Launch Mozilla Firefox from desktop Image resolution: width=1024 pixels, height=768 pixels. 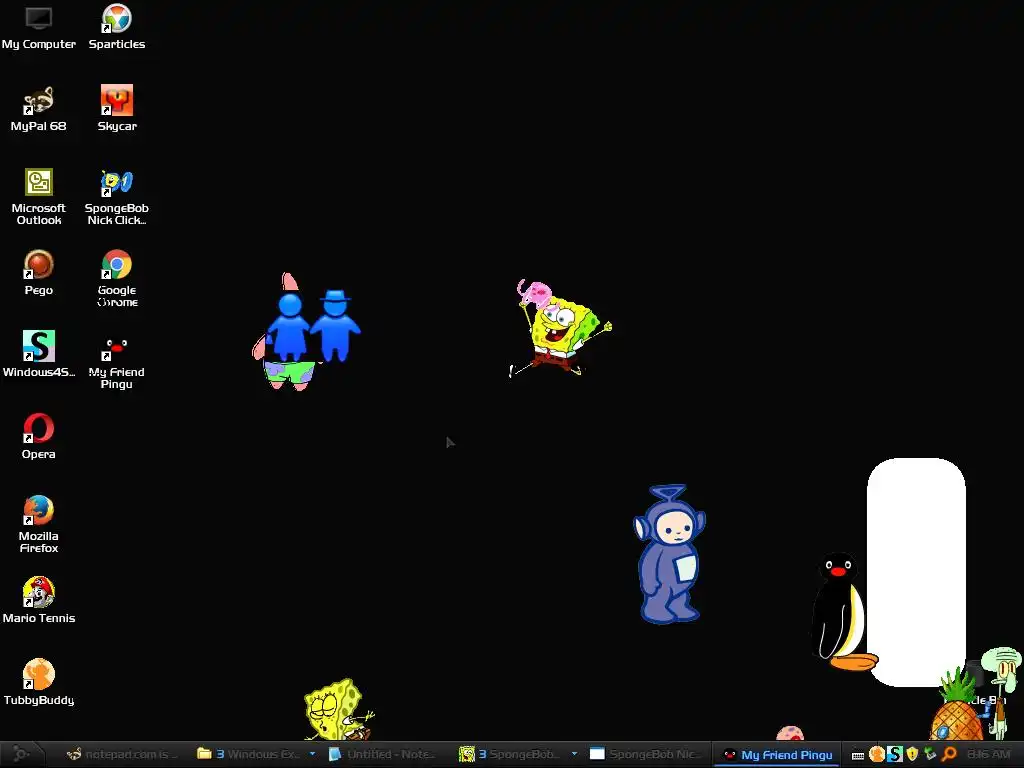(x=39, y=524)
